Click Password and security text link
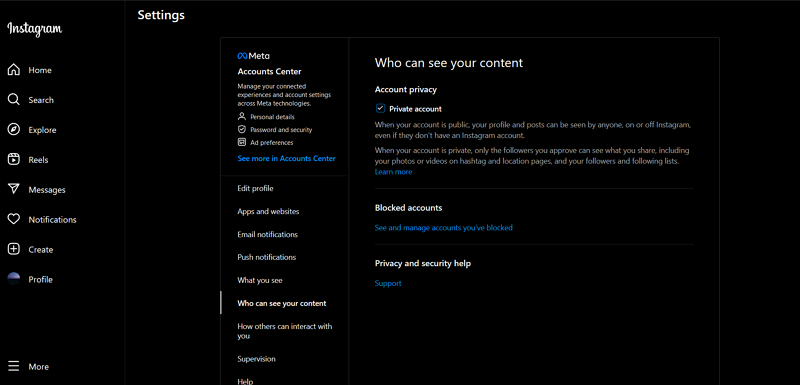 click(281, 130)
